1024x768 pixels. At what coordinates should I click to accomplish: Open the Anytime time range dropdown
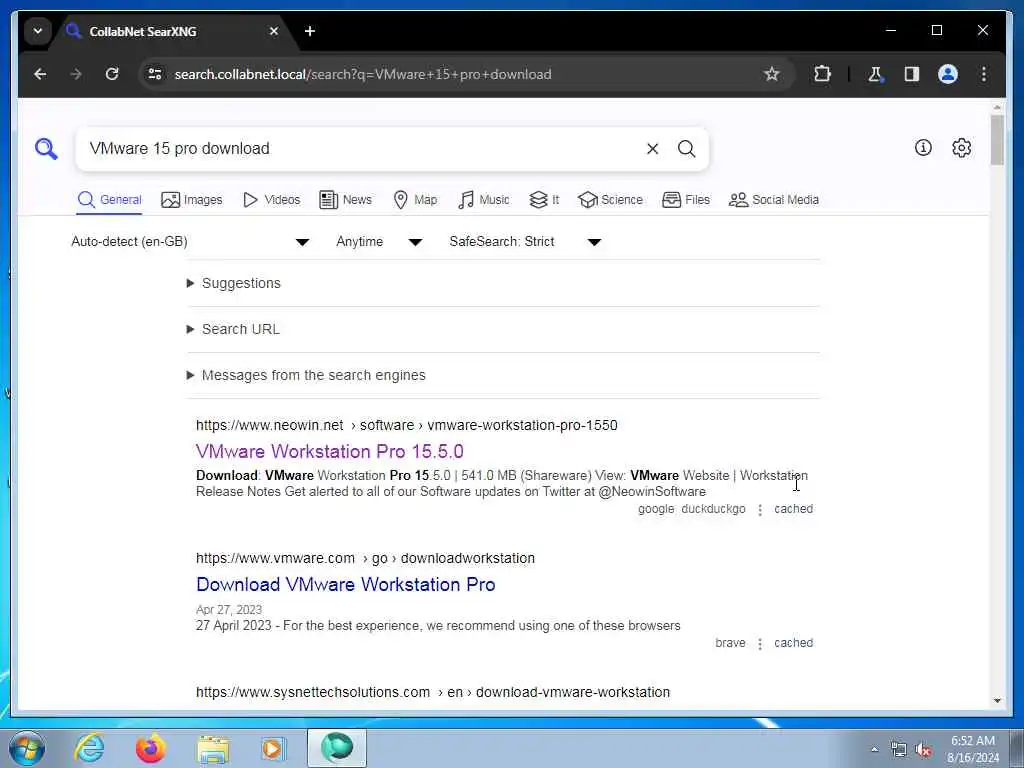pos(379,242)
